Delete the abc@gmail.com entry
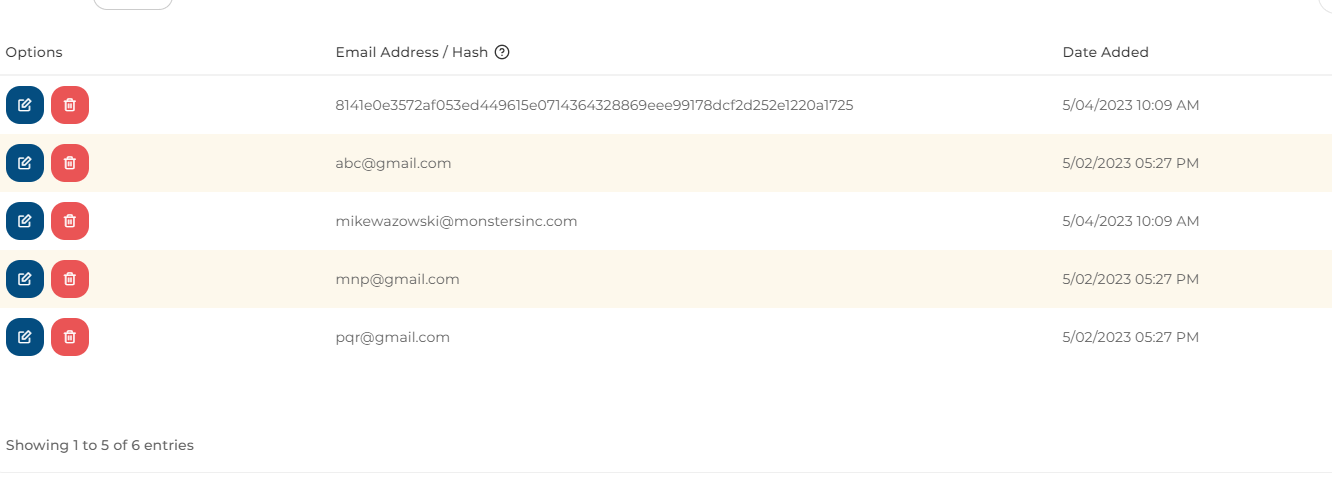This screenshot has width=1332, height=496. [x=70, y=163]
